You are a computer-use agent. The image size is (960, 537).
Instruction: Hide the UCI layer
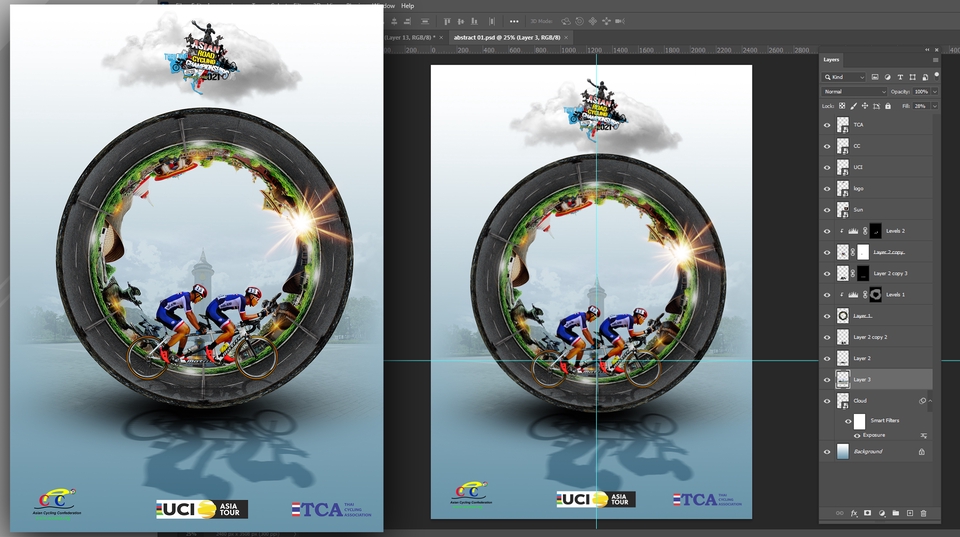pyautogui.click(x=827, y=167)
